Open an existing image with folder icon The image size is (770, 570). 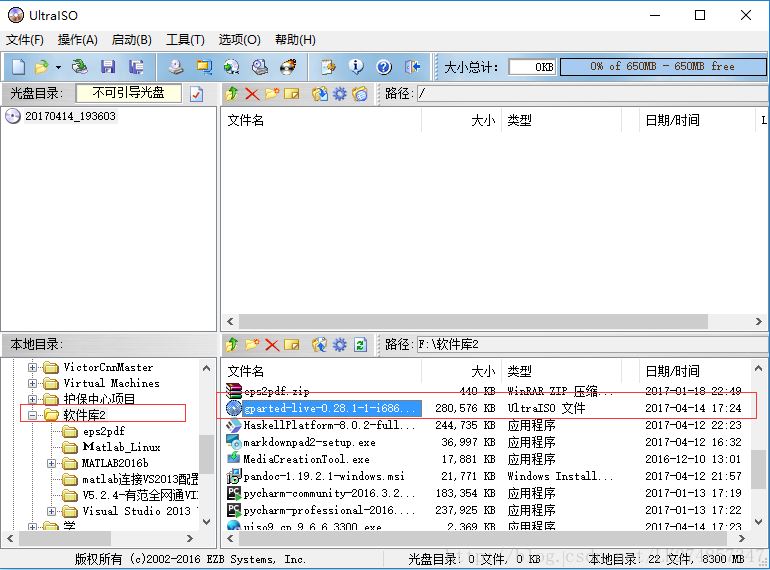click(x=42, y=67)
